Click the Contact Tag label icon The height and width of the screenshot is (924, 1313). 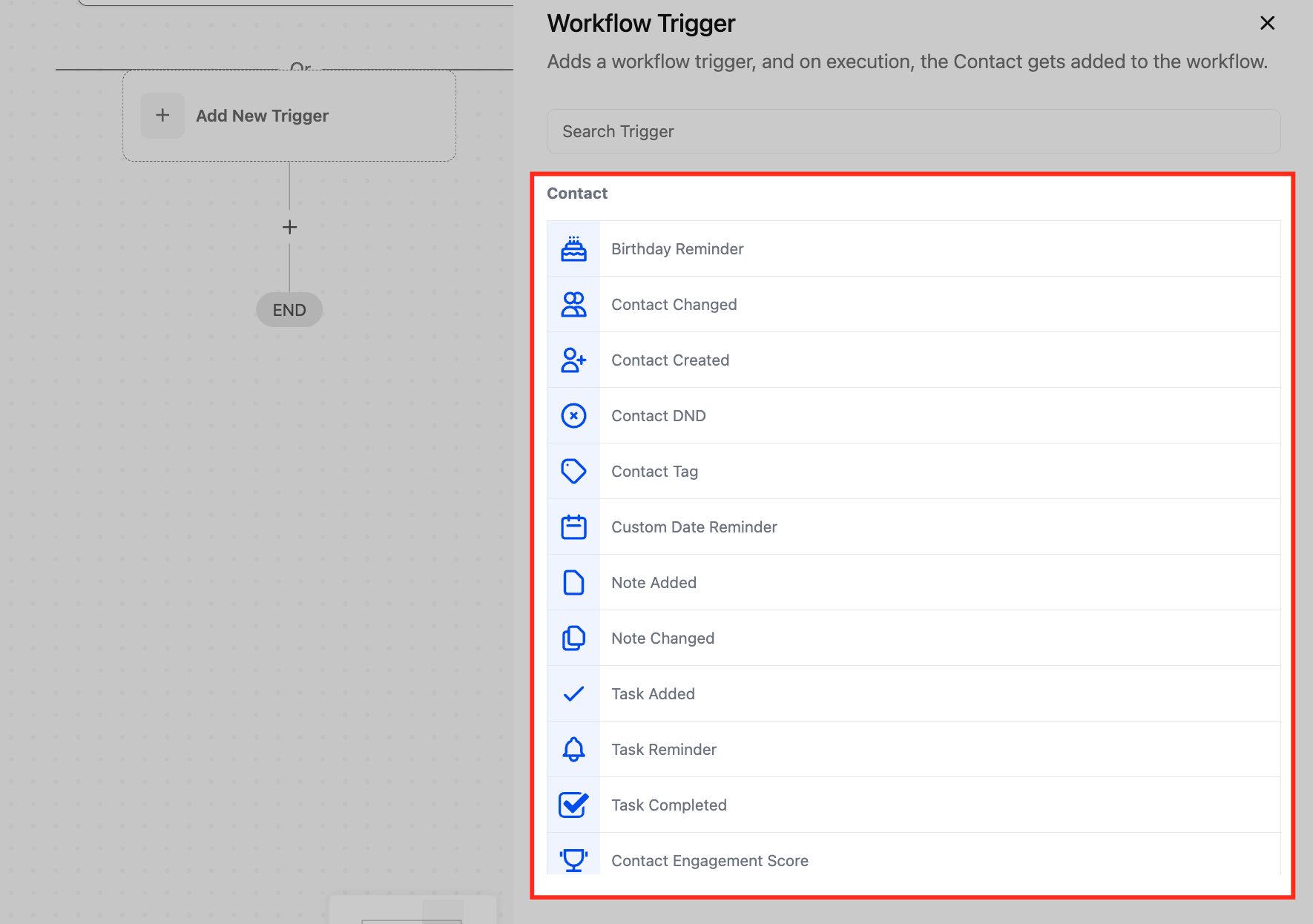573,472
